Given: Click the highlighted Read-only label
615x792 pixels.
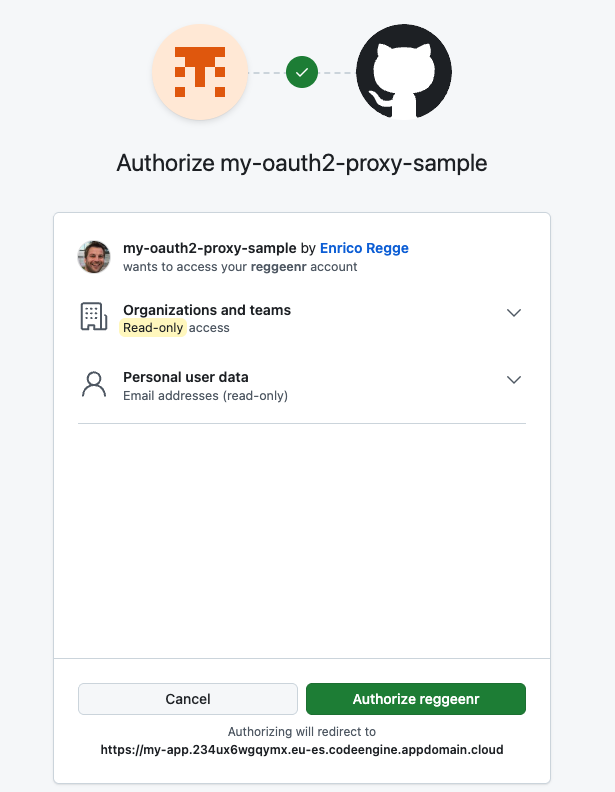Looking at the screenshot, I should pyautogui.click(x=153, y=328).
